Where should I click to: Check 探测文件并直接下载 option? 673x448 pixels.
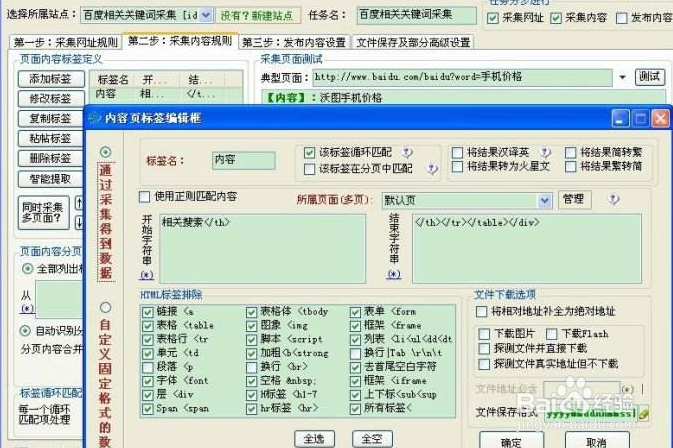click(484, 348)
